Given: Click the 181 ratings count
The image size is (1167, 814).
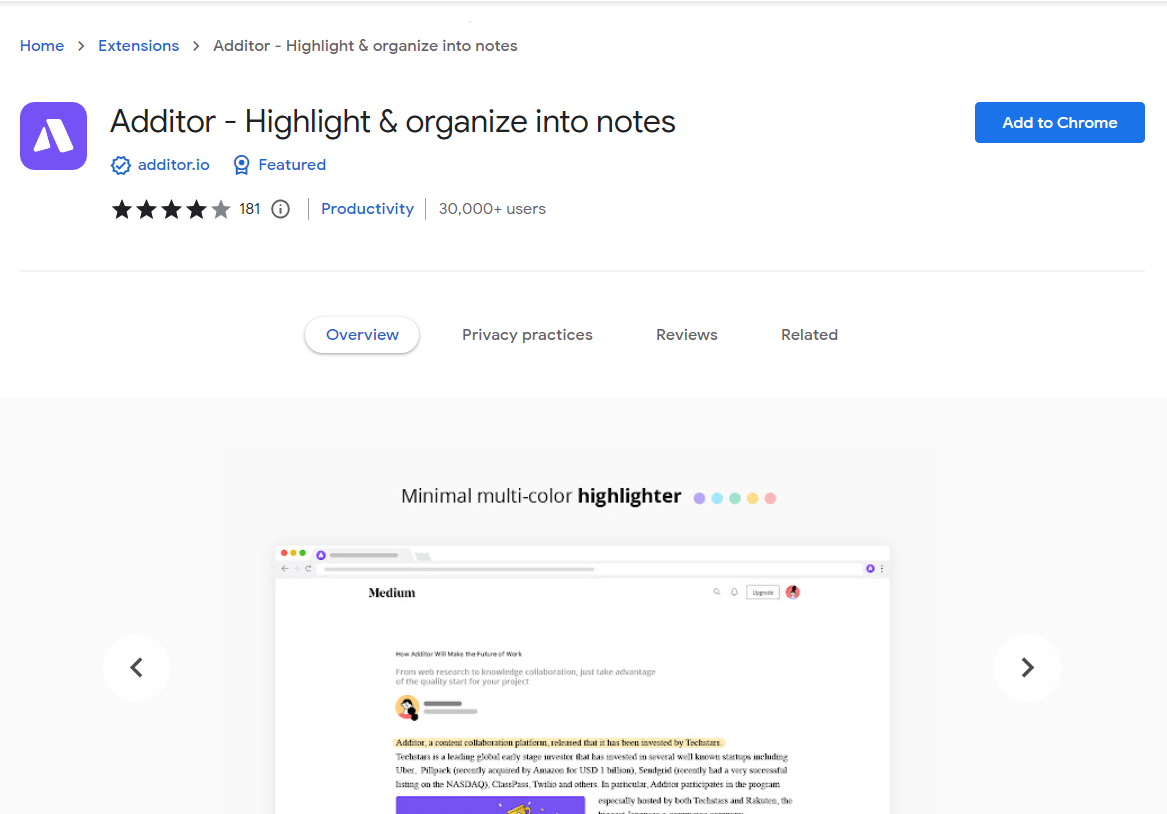Looking at the screenshot, I should [x=249, y=209].
